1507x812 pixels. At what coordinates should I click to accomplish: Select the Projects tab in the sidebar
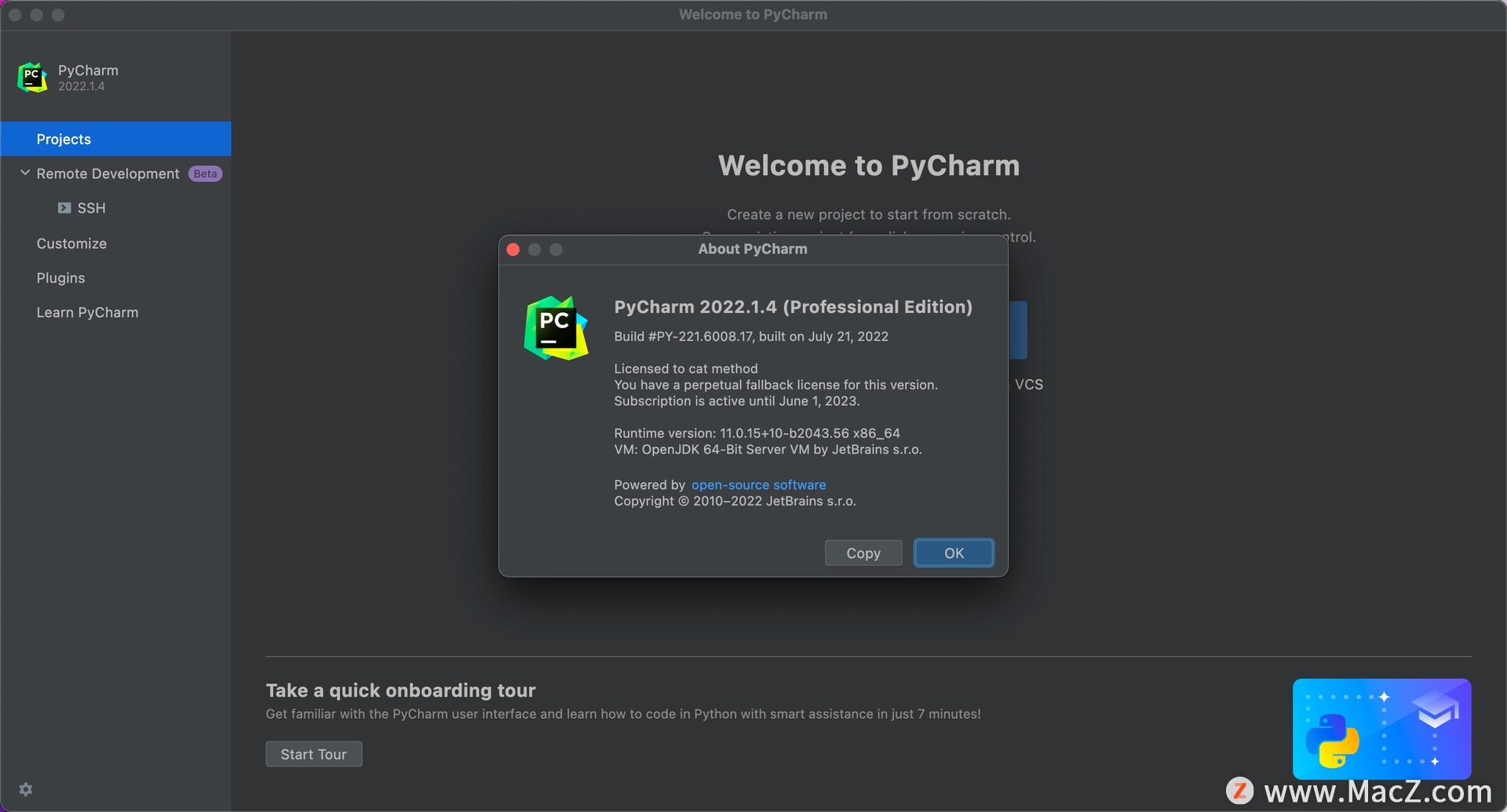(115, 139)
